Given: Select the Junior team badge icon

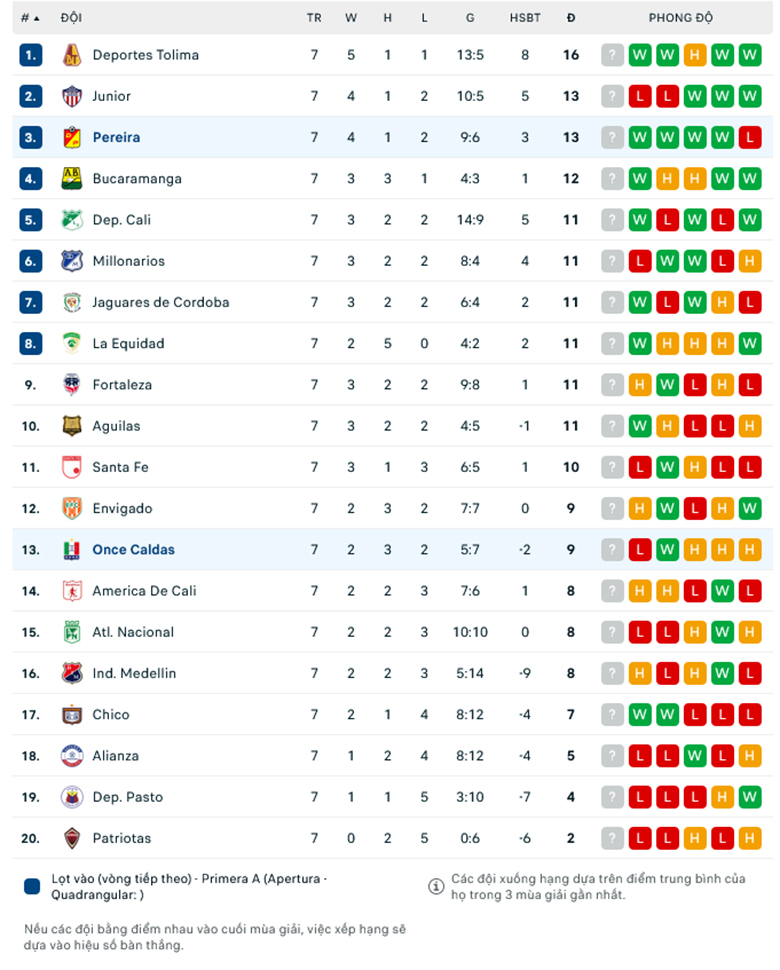Looking at the screenshot, I should [x=71, y=96].
